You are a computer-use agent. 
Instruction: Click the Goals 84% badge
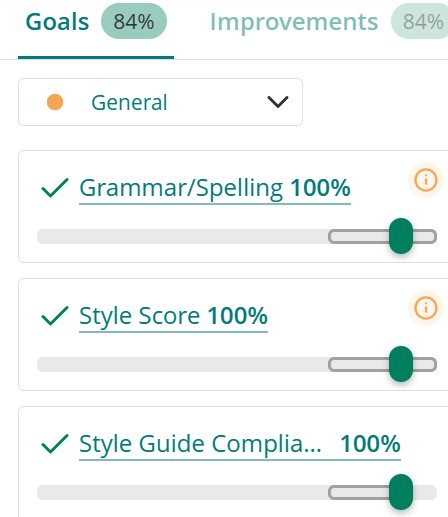tap(134, 22)
